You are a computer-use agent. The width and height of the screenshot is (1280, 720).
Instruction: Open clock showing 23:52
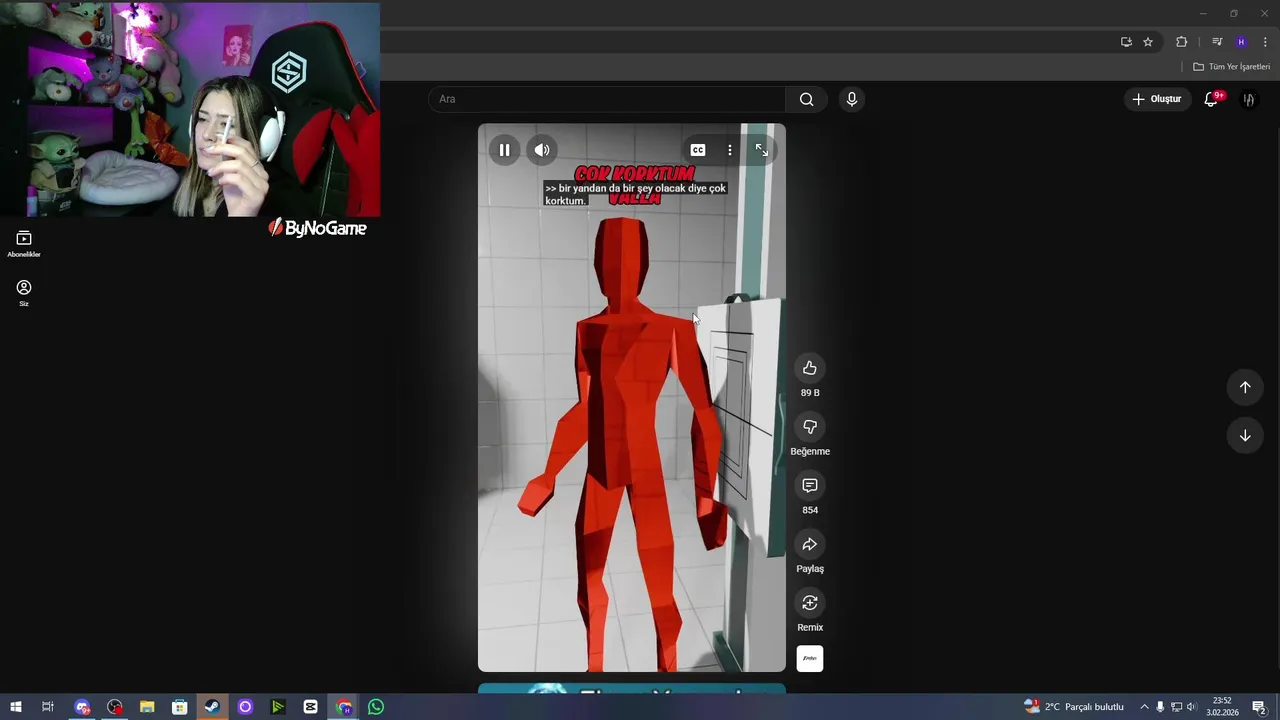tap(1222, 707)
